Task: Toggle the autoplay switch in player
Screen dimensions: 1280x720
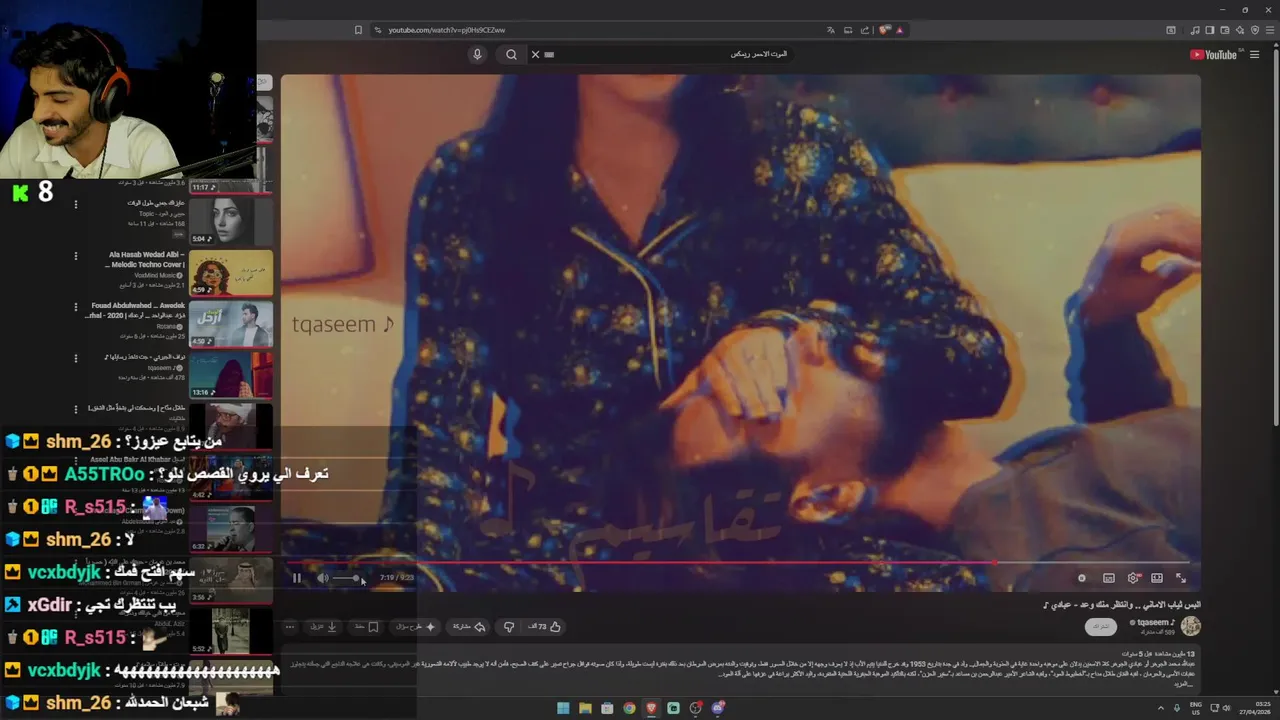Action: point(1082,578)
